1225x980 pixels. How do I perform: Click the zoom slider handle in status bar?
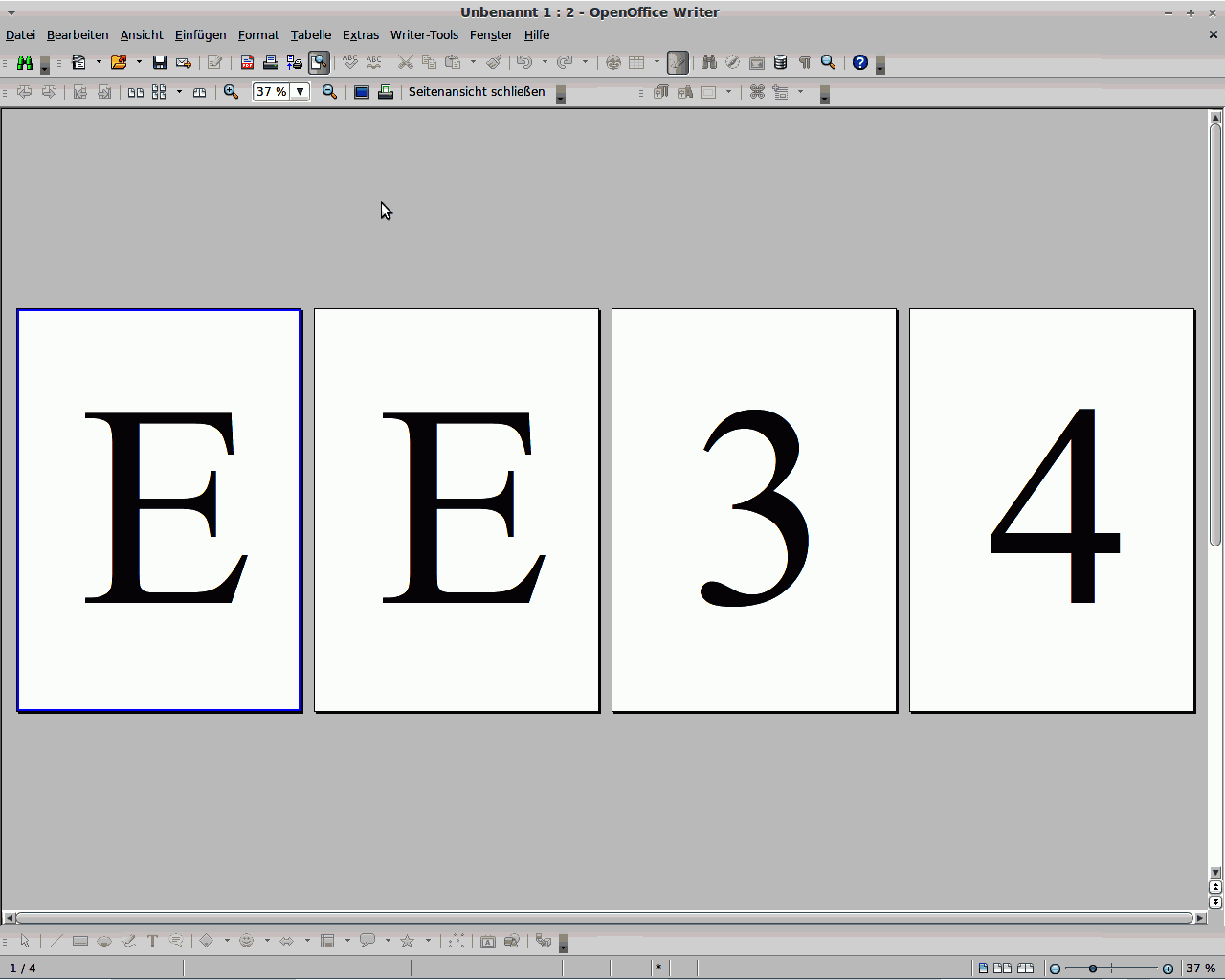(1093, 969)
